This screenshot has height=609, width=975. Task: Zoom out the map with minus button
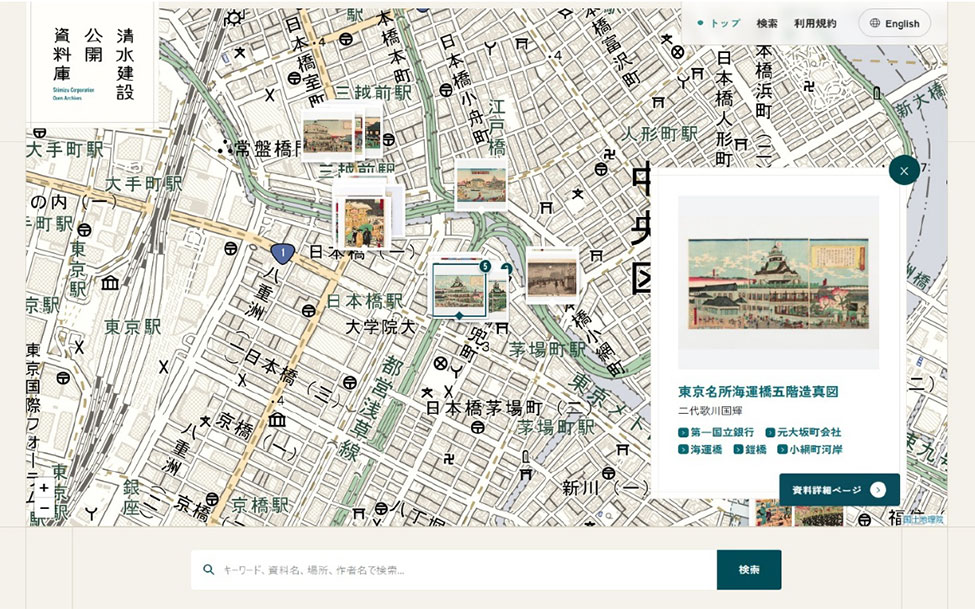(44, 507)
